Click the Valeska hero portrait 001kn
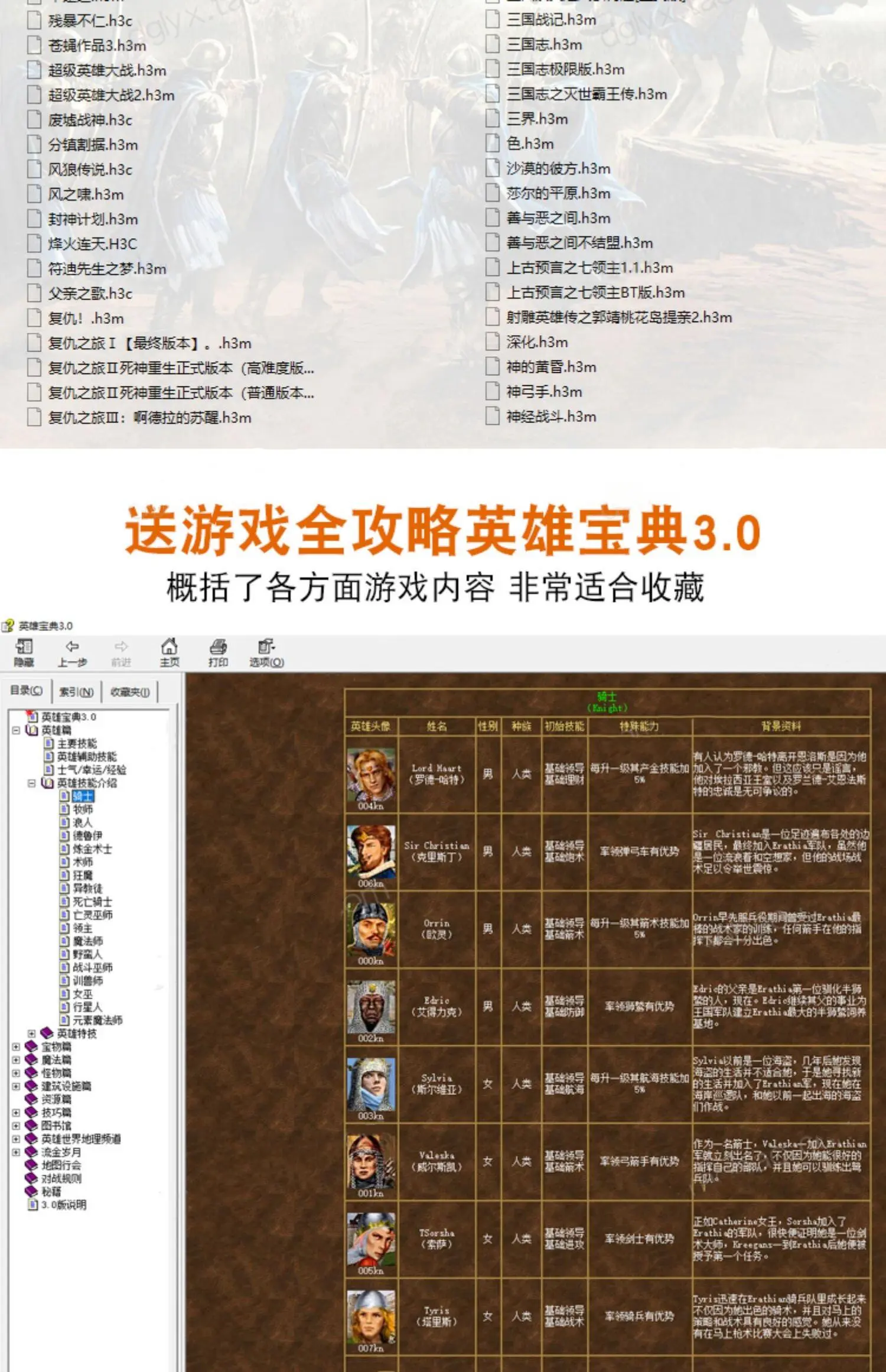Screen dimensions: 886x1372 coord(371,1162)
